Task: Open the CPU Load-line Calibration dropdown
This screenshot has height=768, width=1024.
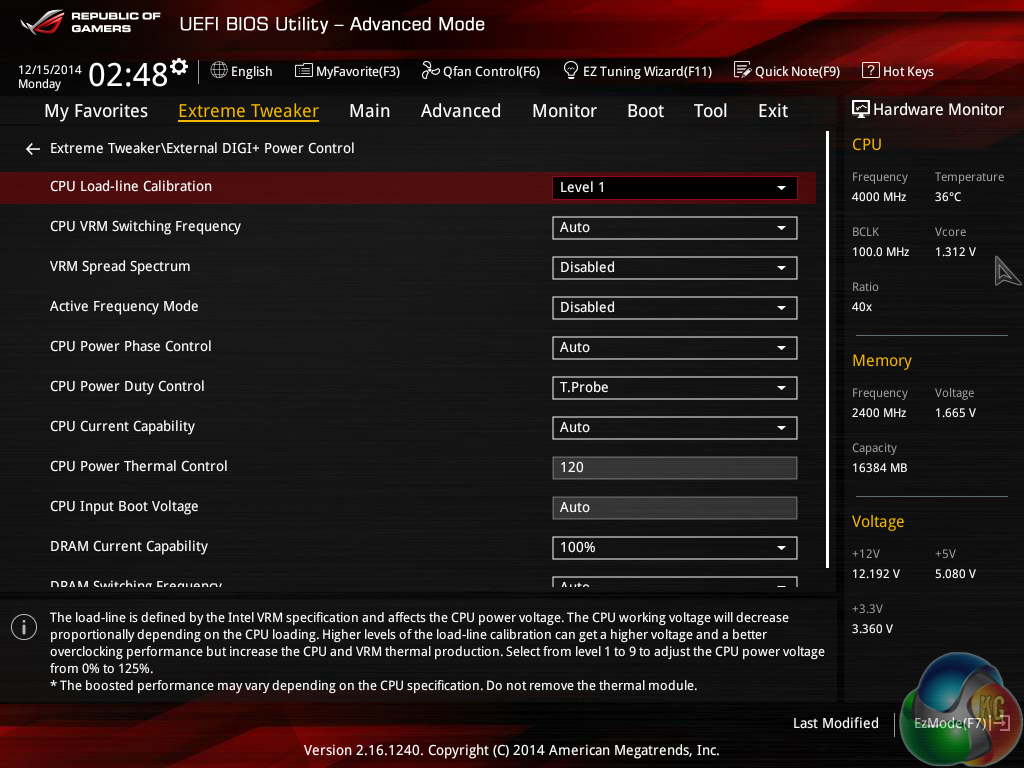Action: coord(675,187)
